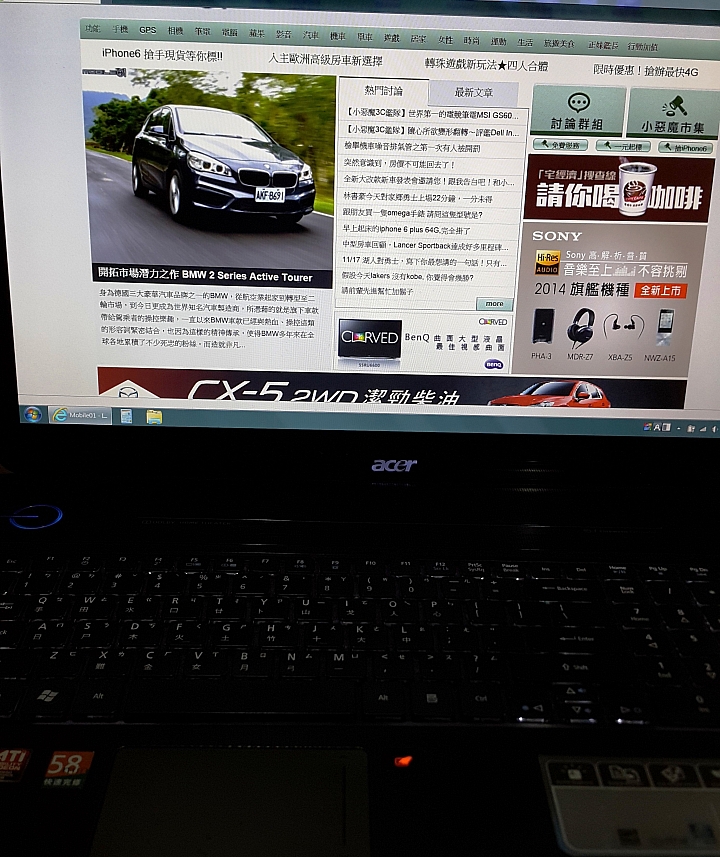Click the BenQ CURVED monitor ad image
720x857 pixels.
[x=370, y=341]
